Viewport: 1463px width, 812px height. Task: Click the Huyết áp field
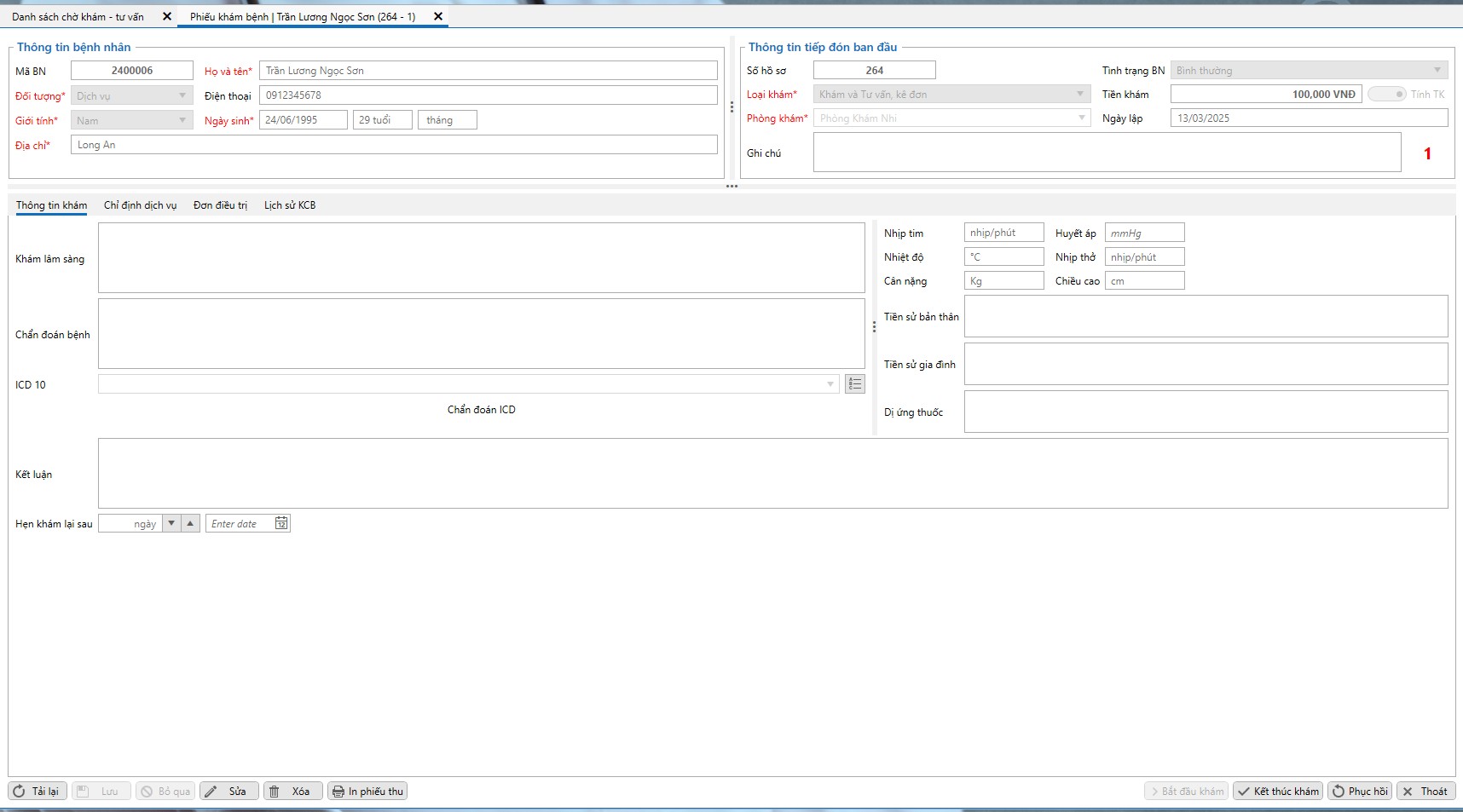(1145, 233)
